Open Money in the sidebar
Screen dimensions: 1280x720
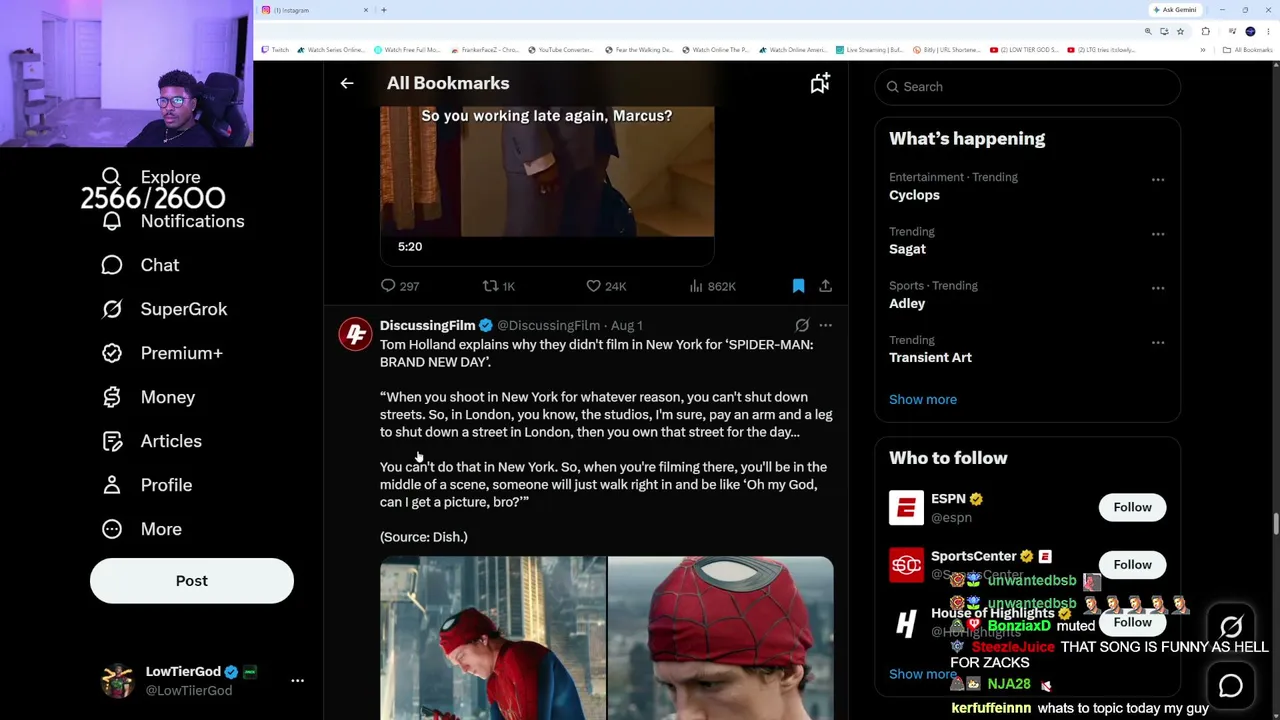coord(148,397)
